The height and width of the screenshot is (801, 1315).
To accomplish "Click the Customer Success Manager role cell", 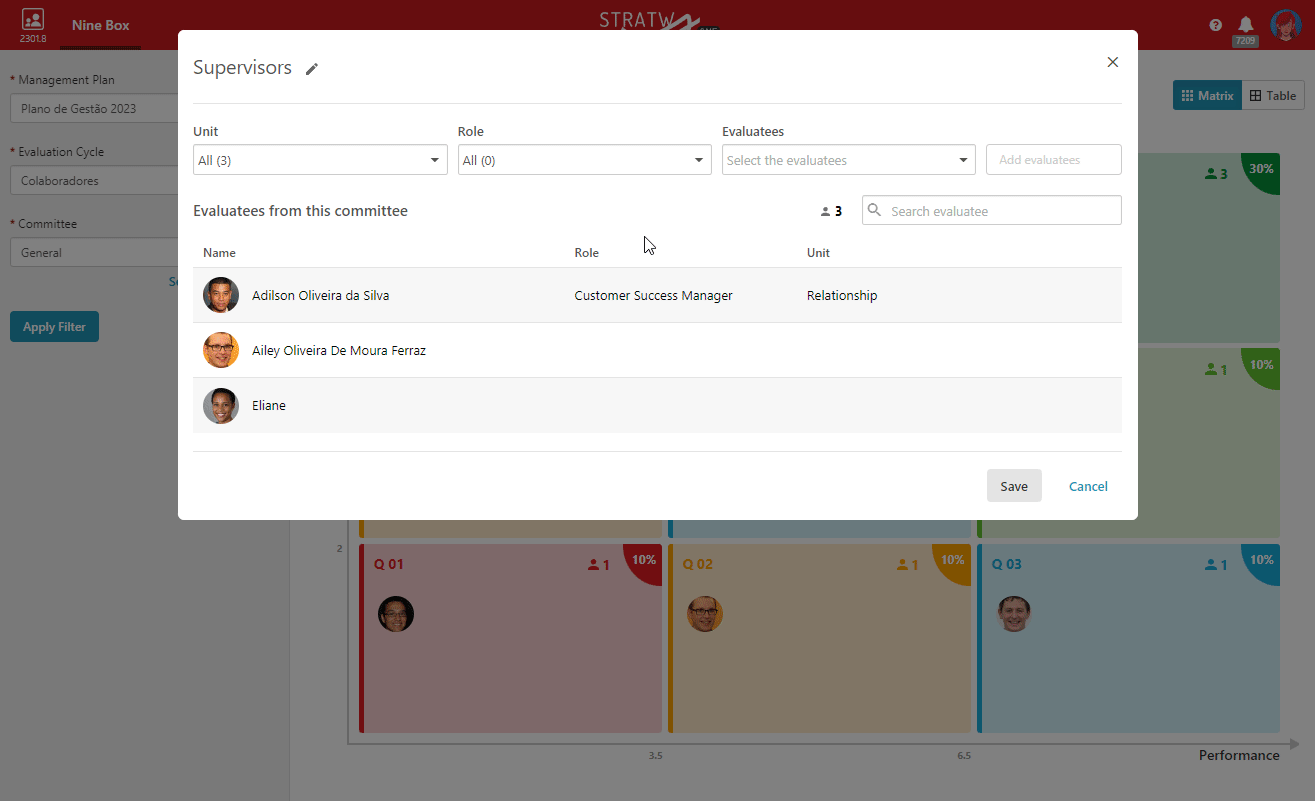I will [653, 296].
